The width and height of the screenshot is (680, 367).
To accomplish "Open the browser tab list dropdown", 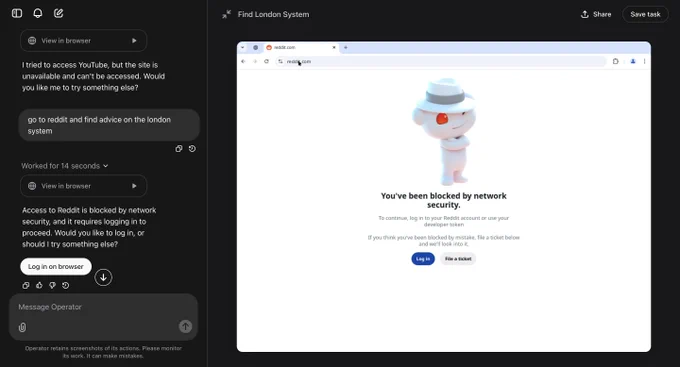I will click(243, 48).
